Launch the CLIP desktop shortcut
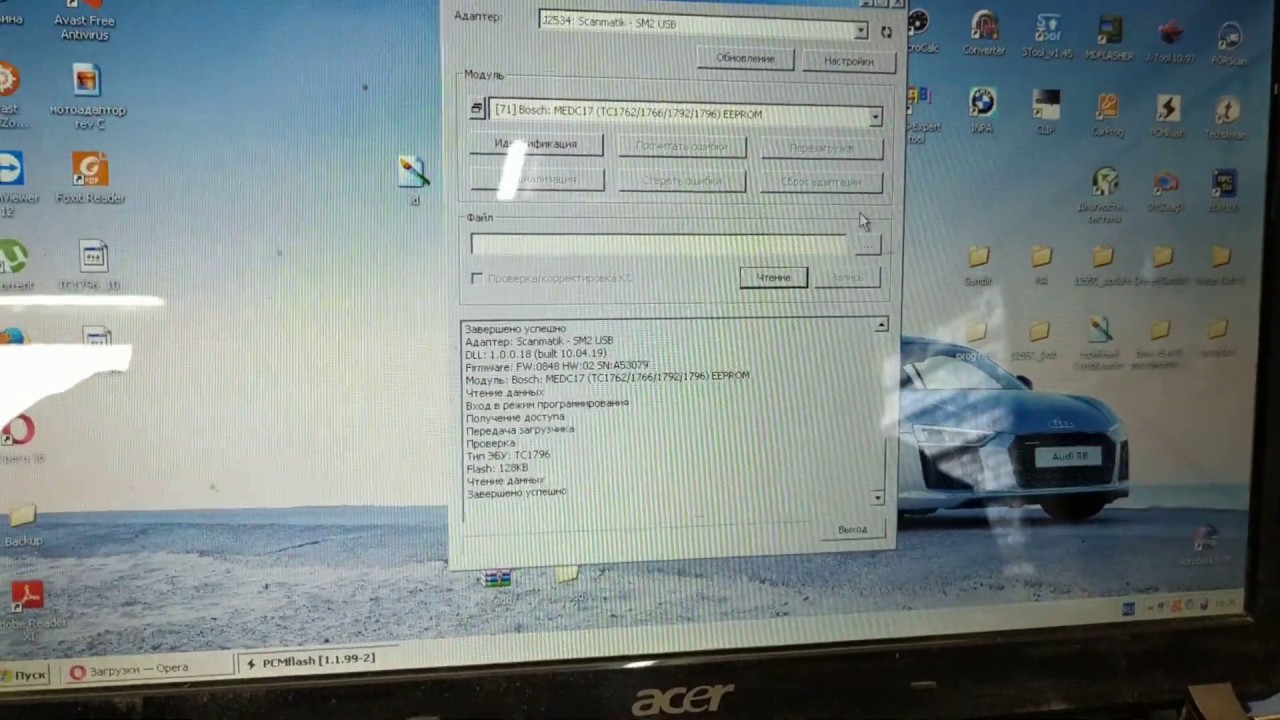The width and height of the screenshot is (1280, 720). point(1046,112)
